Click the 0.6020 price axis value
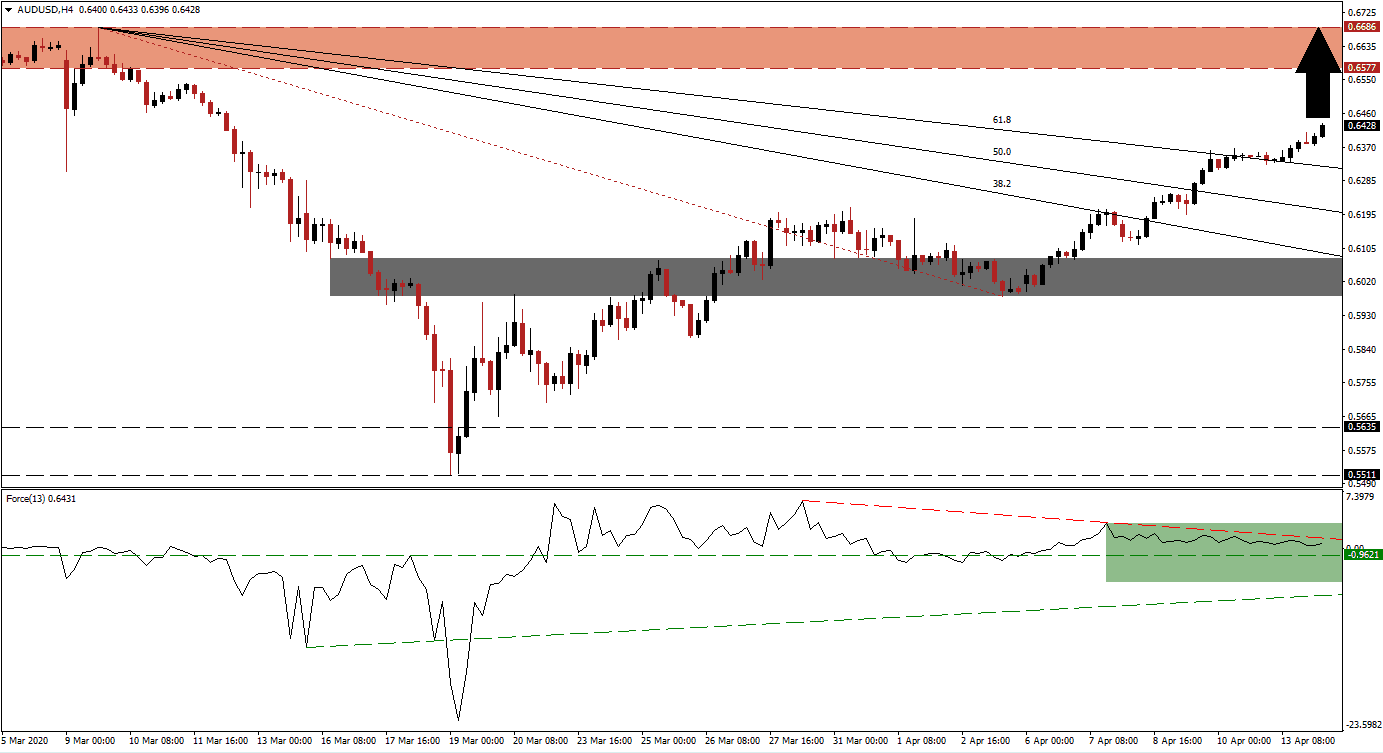This screenshot has width=1383, height=753. [x=1362, y=282]
